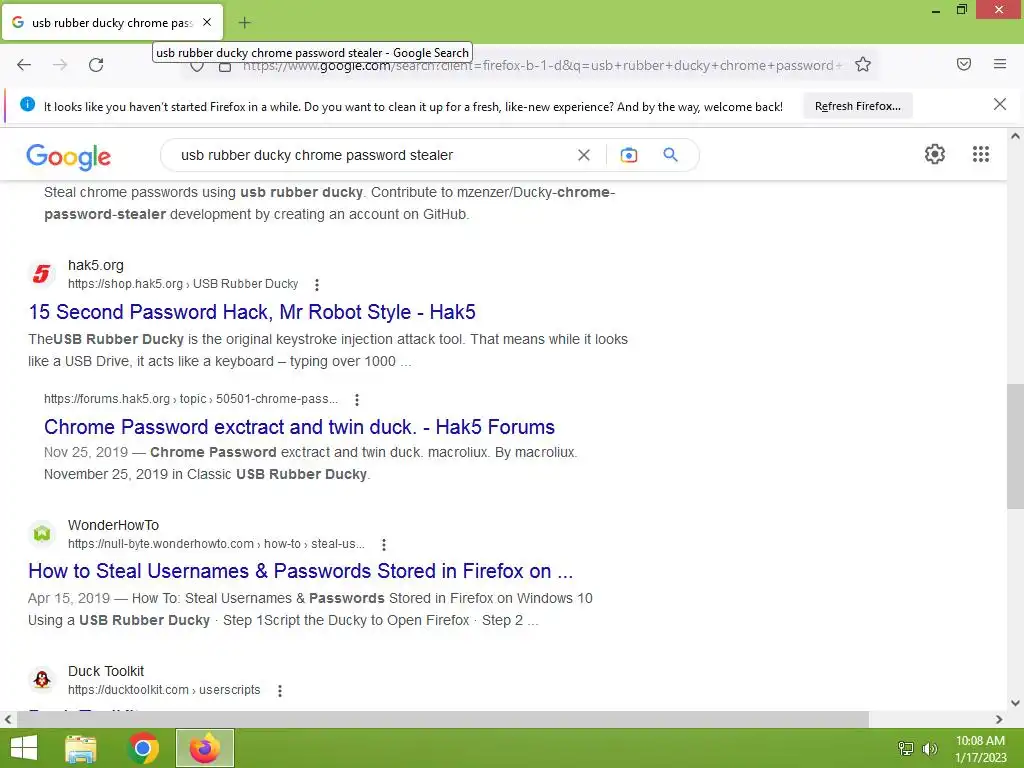Click the scroll left arrow

pos(8,719)
